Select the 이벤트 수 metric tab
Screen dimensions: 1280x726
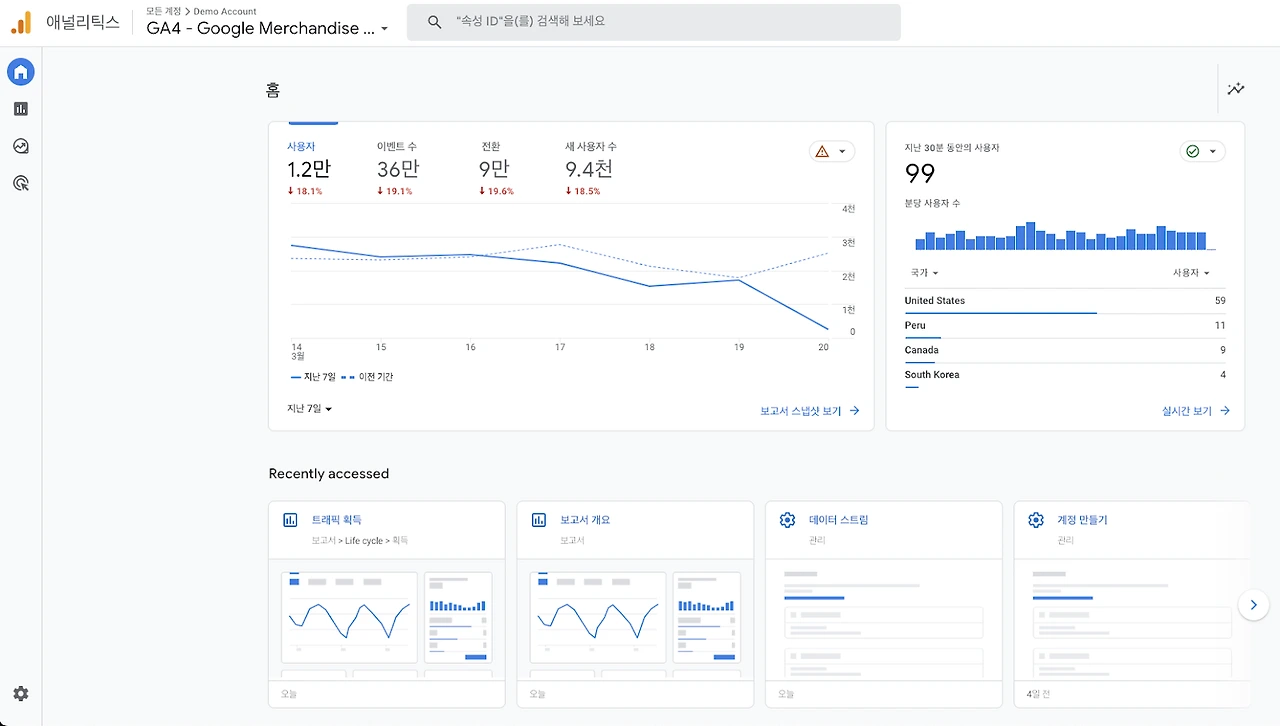(x=398, y=168)
